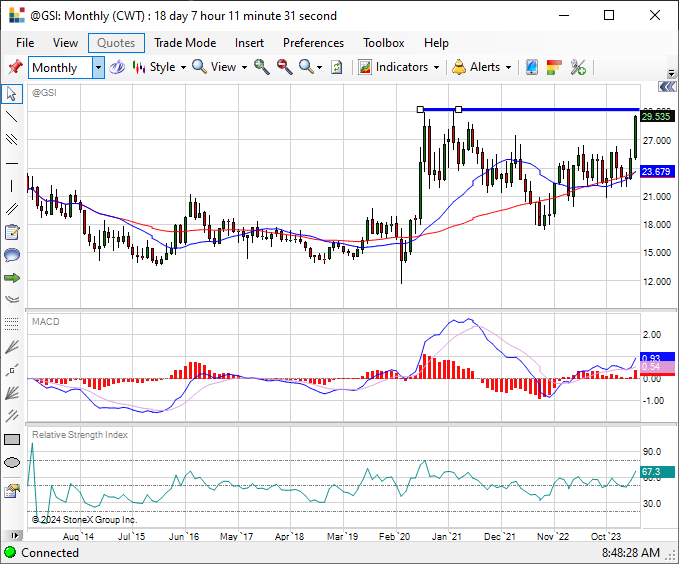Open the Alerts dropdown
This screenshot has height=564, width=679.
(482, 67)
